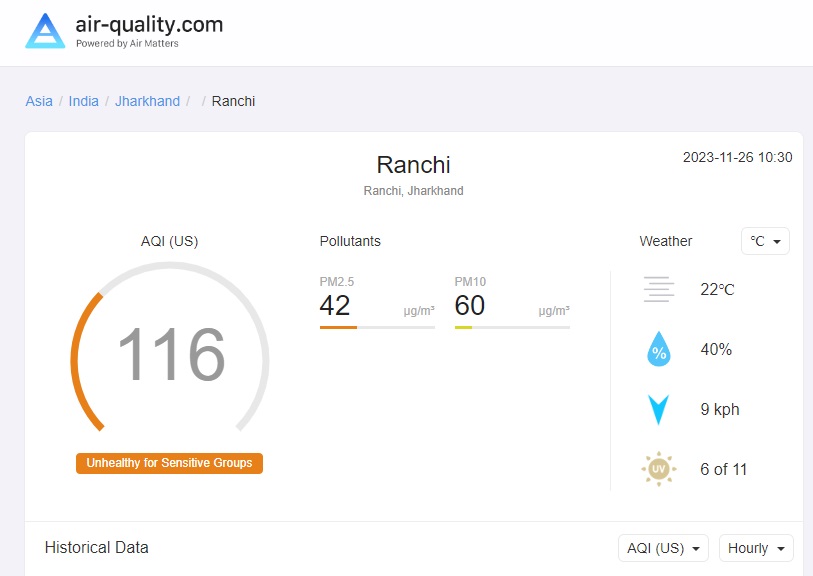The width and height of the screenshot is (813, 576).
Task: Click the wind direction arrow icon
Action: [658, 409]
